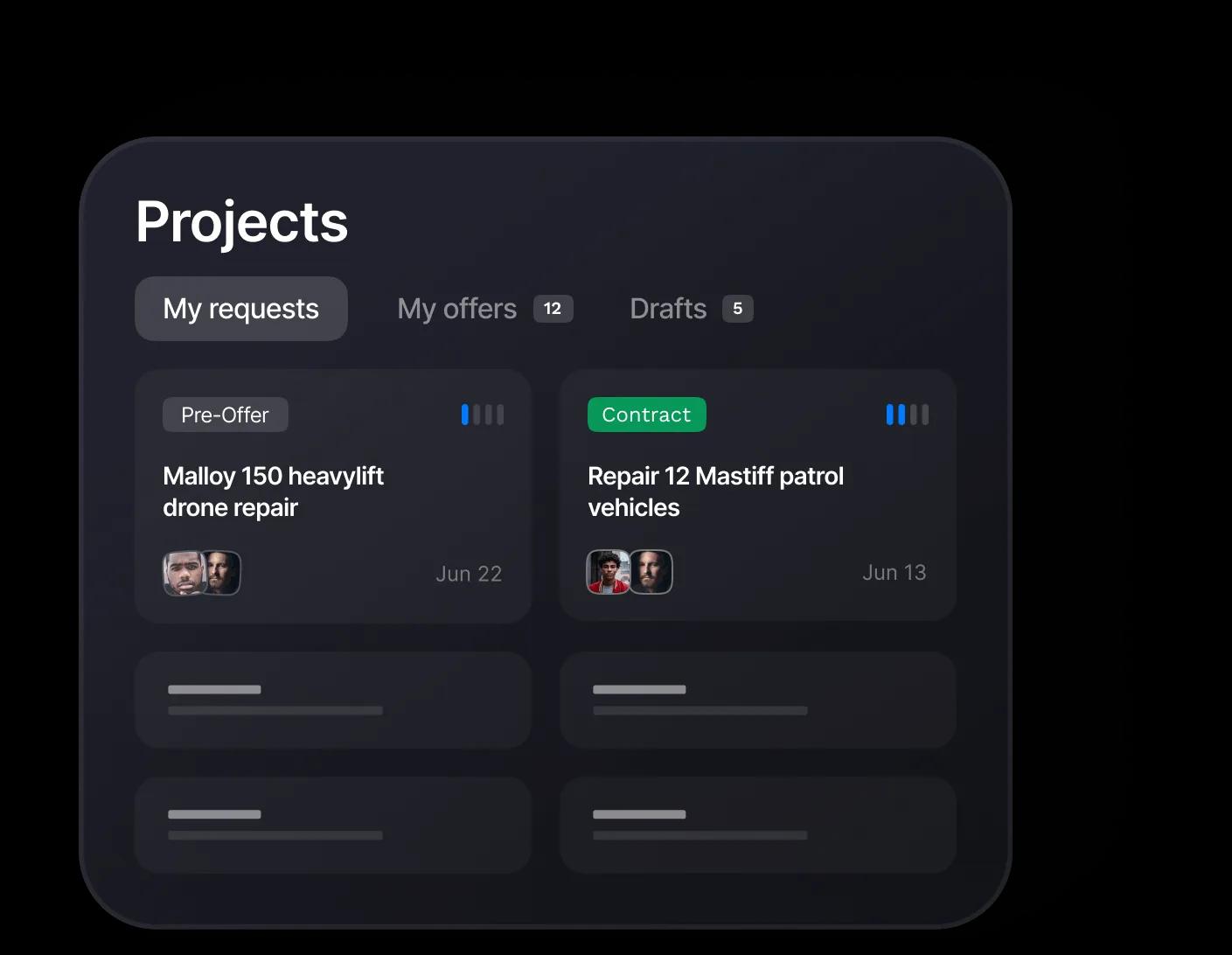
Task: Click the 5 badge next to Drafts
Action: point(737,309)
